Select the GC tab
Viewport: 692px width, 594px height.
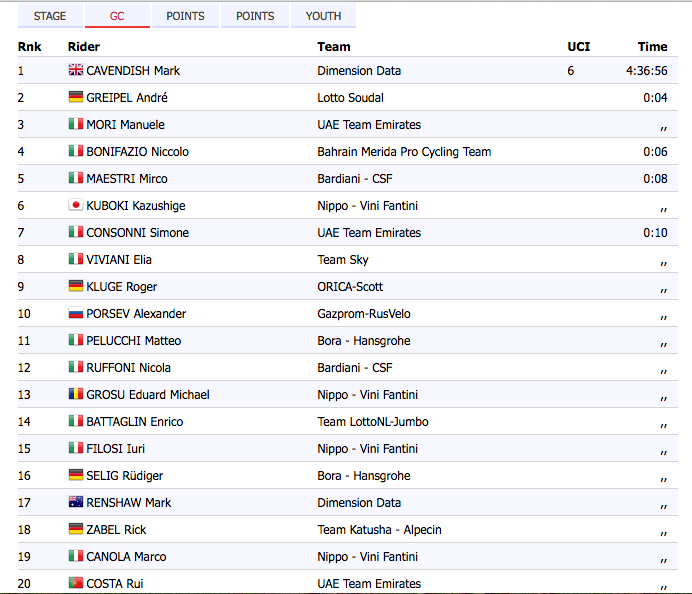click(x=117, y=16)
